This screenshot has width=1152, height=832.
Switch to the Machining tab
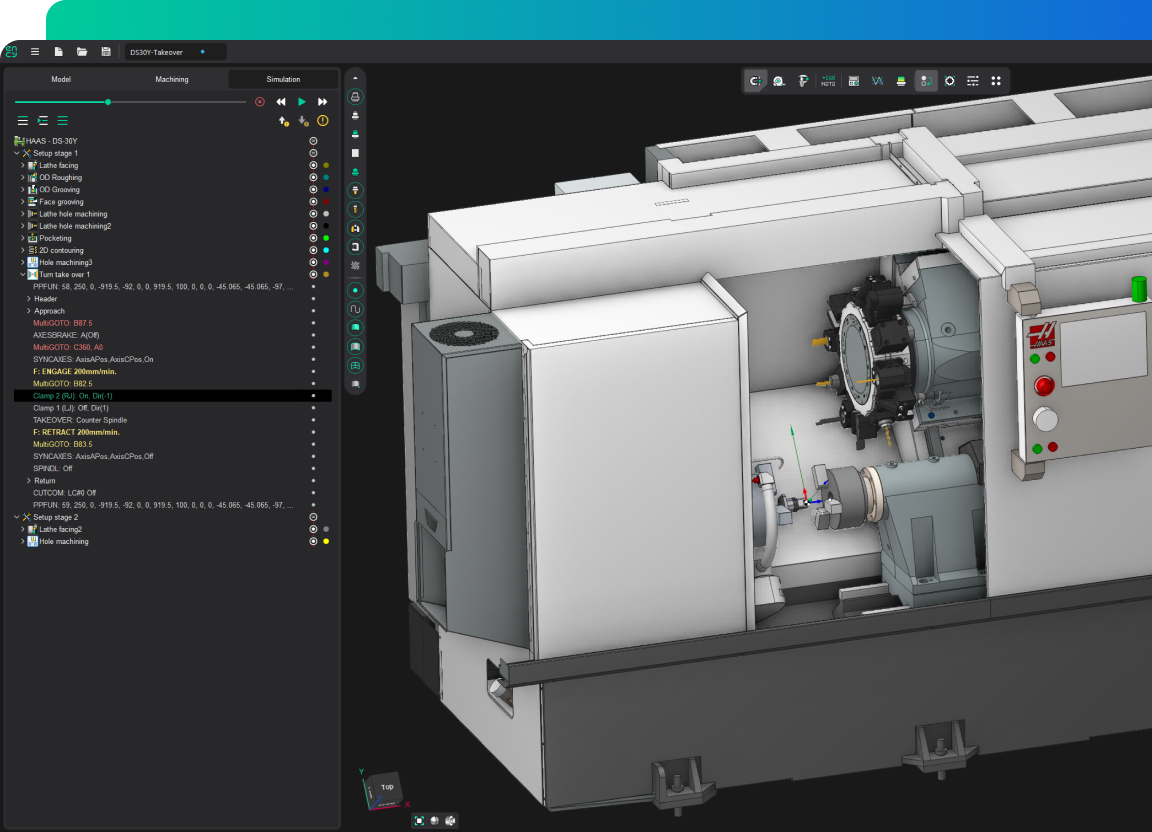tap(171, 79)
